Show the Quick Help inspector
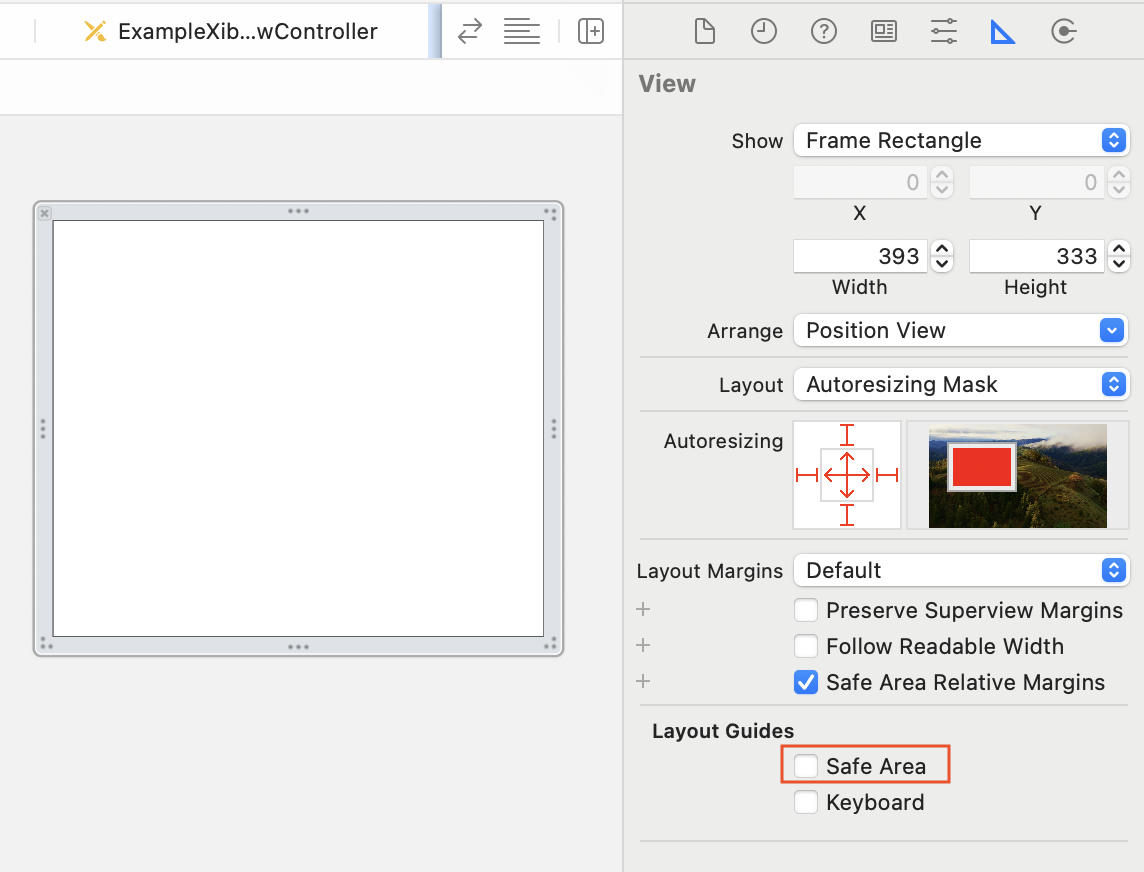 (824, 32)
